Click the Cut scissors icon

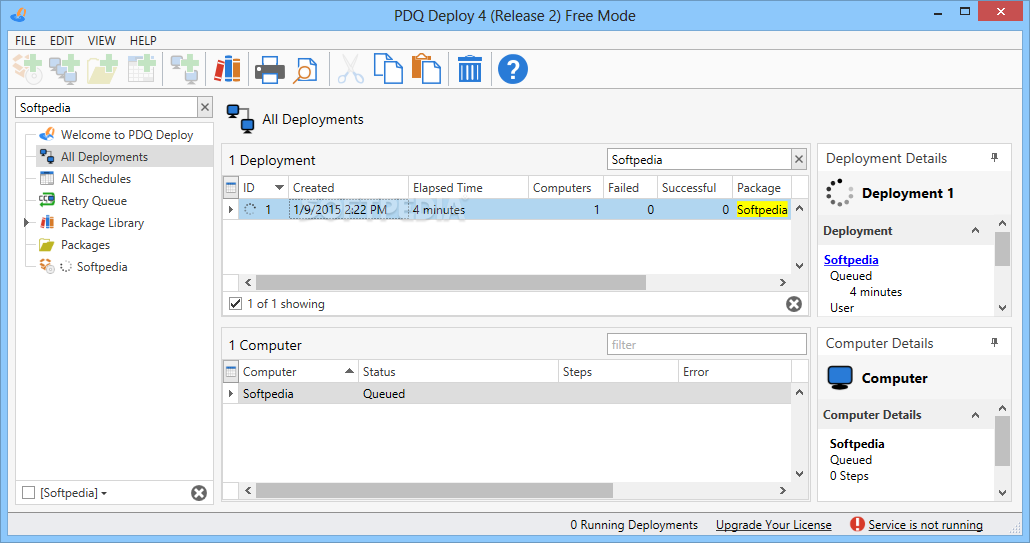351,69
